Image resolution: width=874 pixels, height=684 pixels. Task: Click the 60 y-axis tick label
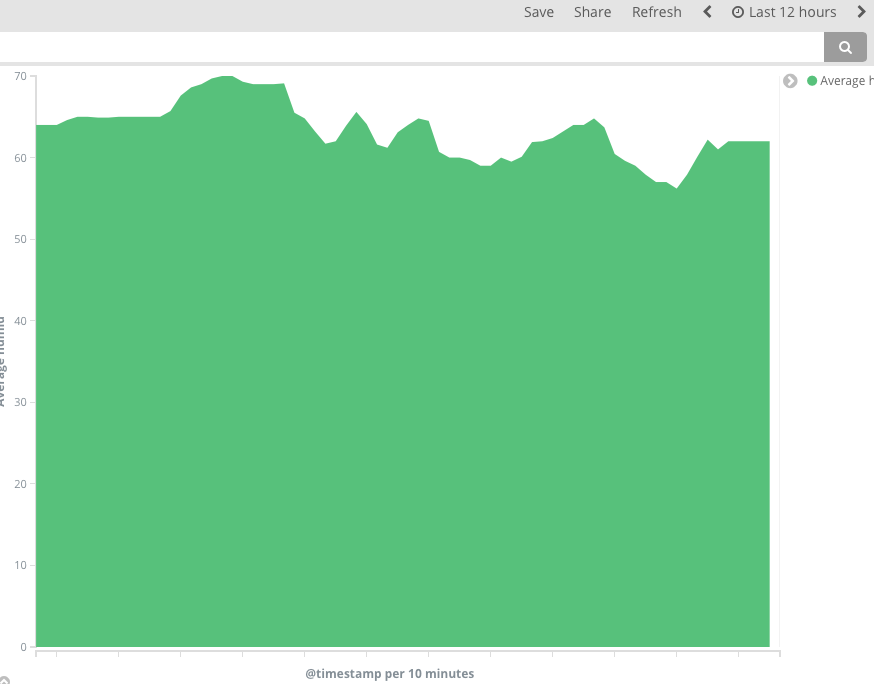click(21, 158)
